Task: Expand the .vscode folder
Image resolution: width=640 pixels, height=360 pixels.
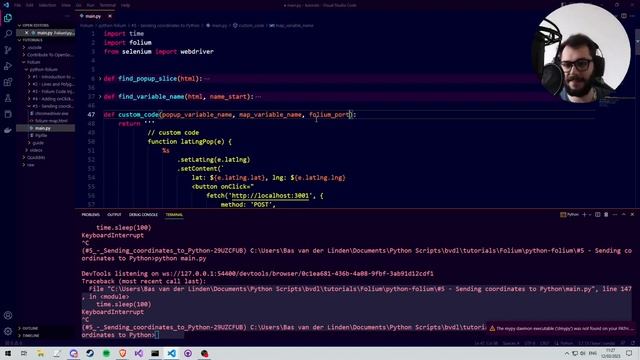Action: click(34, 47)
